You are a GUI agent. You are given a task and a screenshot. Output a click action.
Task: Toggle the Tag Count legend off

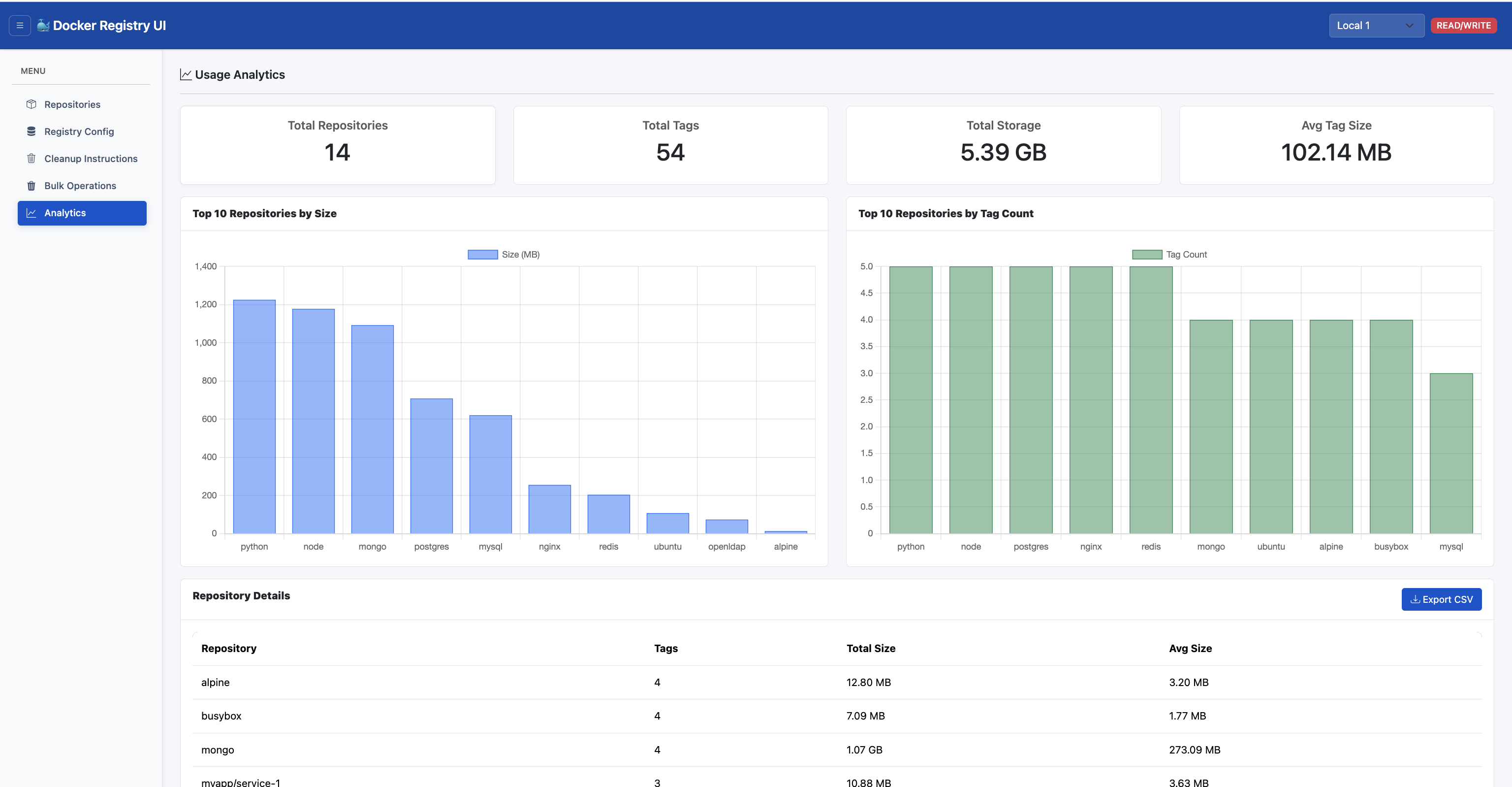click(1170, 254)
